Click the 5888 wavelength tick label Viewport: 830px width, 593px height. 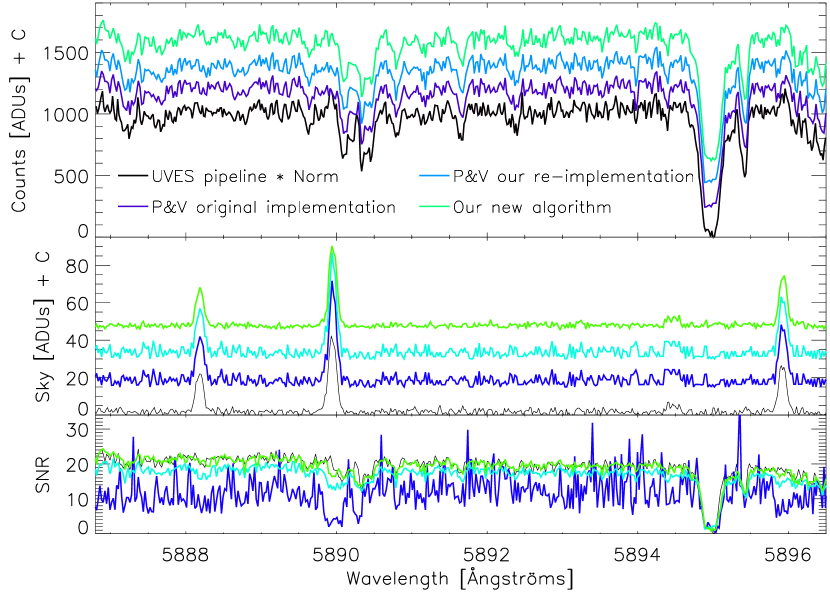click(185, 554)
